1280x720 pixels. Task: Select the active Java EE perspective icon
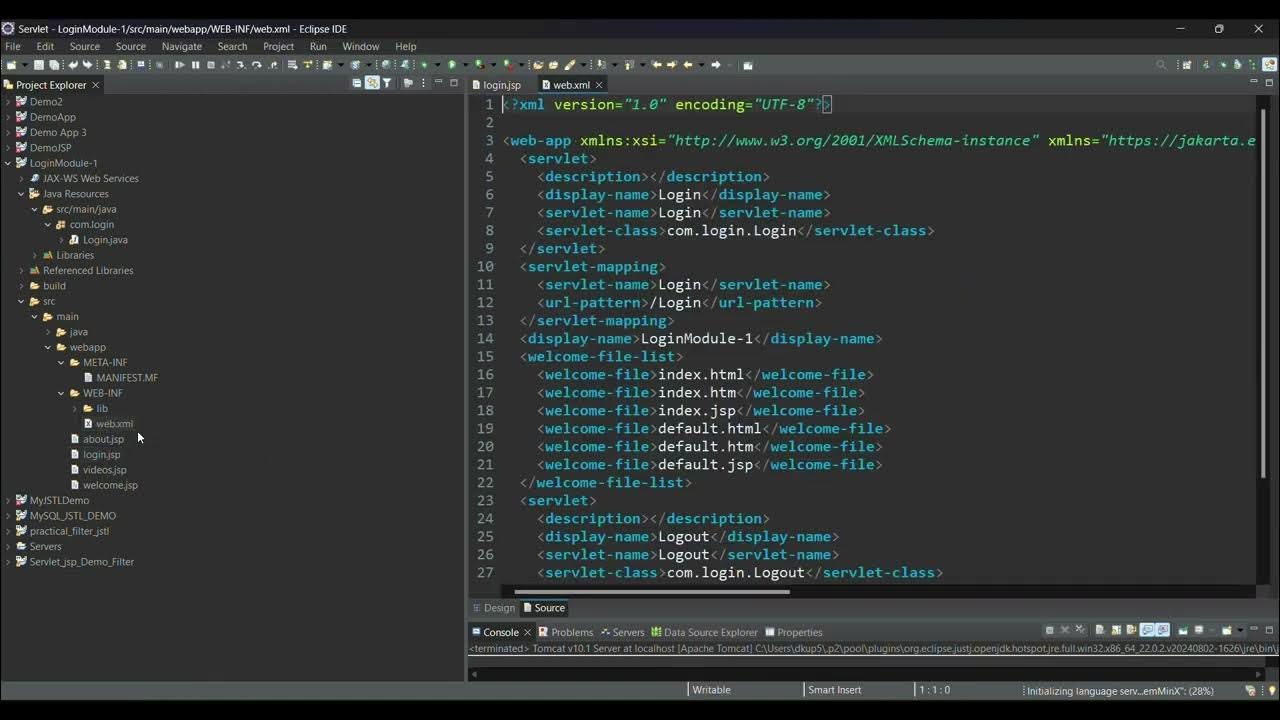pos(1269,65)
